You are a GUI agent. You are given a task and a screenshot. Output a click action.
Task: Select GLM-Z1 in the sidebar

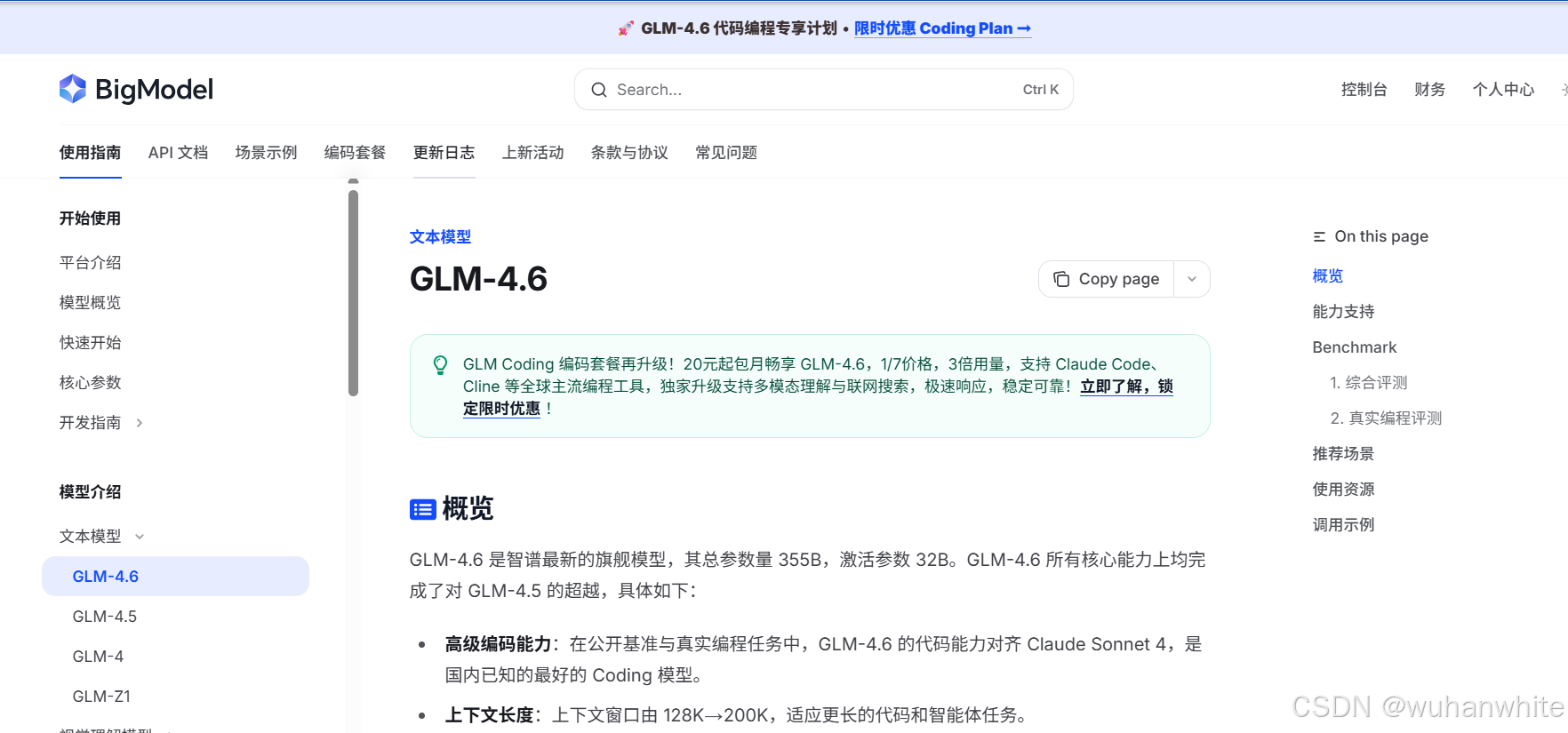[102, 697]
